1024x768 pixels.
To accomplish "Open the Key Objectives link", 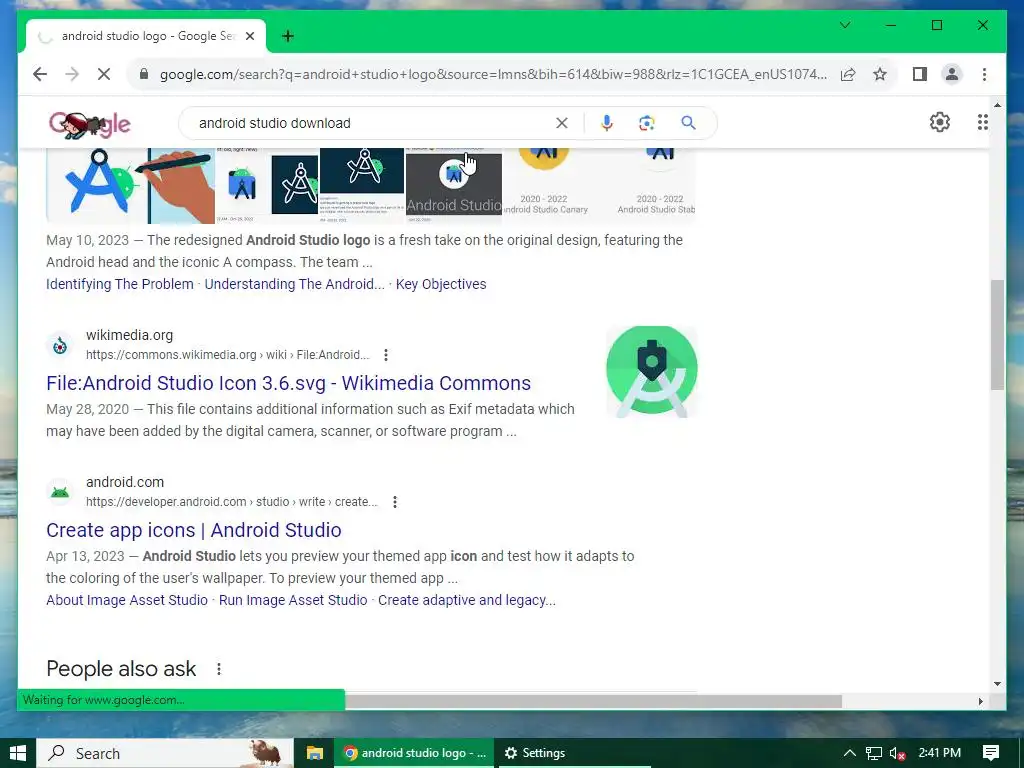I will [x=441, y=284].
